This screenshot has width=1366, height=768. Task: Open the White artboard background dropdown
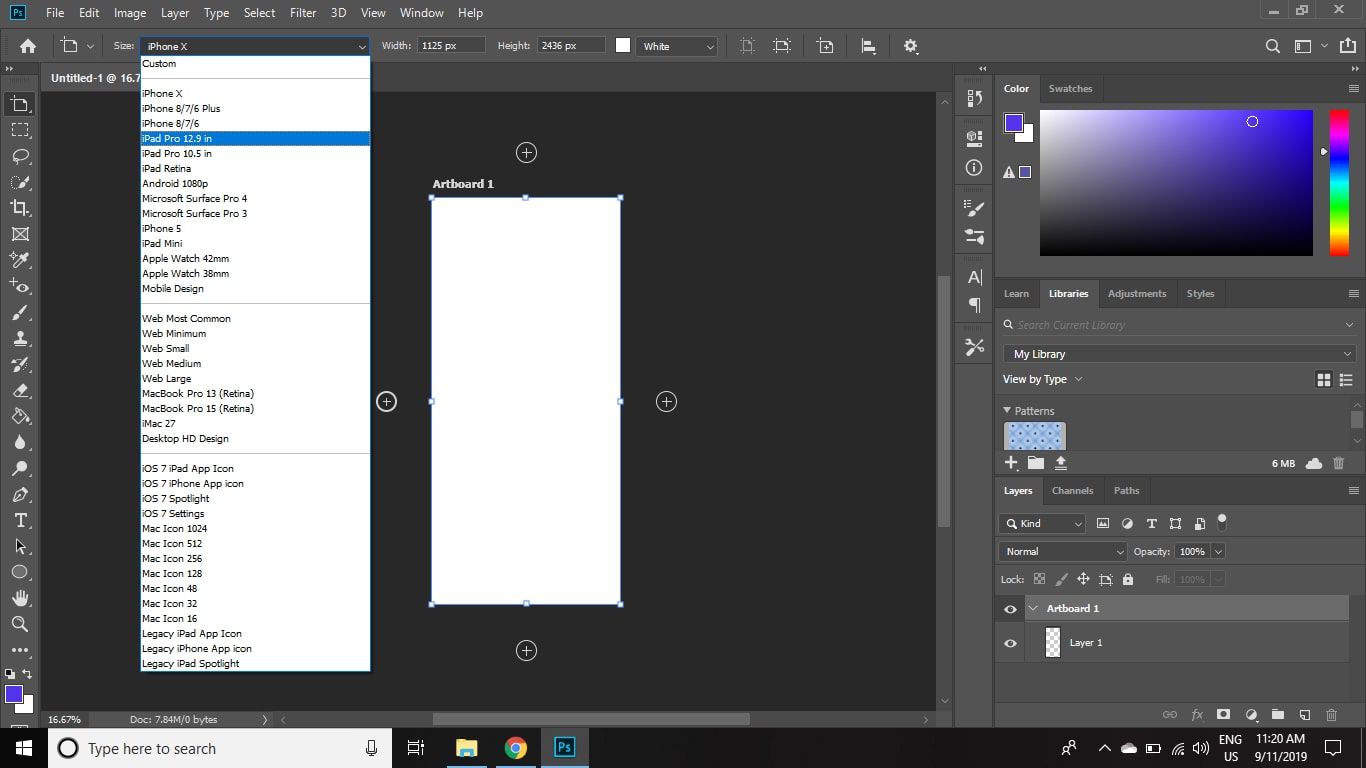click(x=679, y=46)
